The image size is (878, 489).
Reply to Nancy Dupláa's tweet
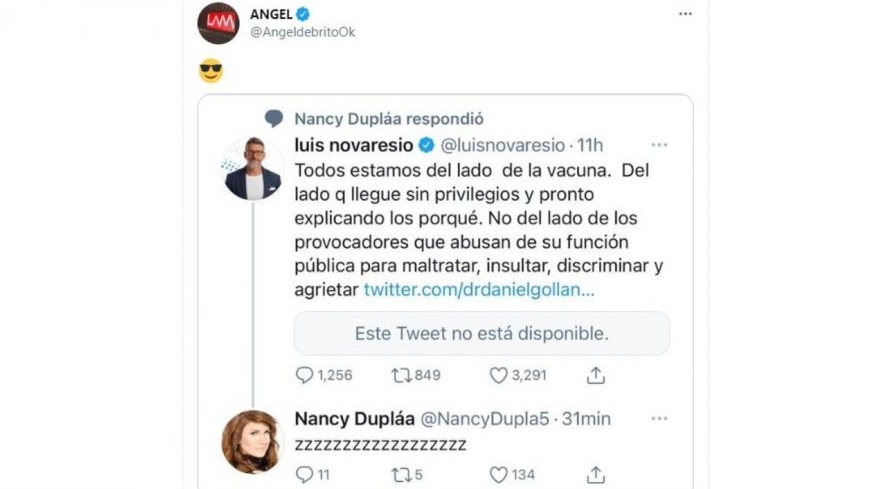click(x=305, y=474)
